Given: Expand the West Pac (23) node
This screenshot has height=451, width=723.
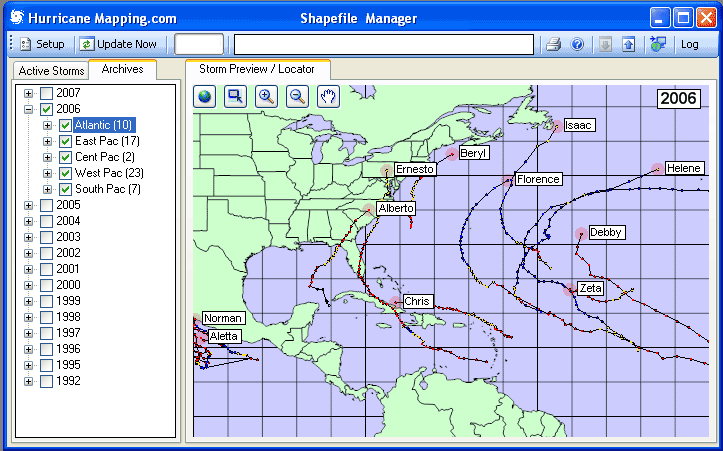Looking at the screenshot, I should click(47, 173).
